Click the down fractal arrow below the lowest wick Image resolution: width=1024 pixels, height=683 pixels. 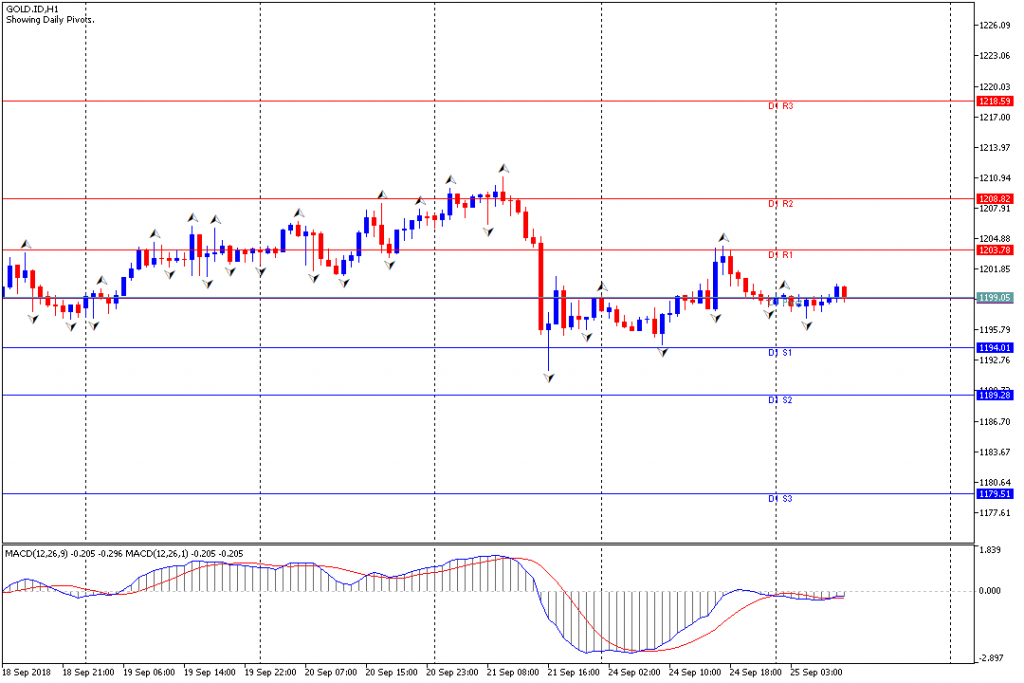tap(549, 377)
